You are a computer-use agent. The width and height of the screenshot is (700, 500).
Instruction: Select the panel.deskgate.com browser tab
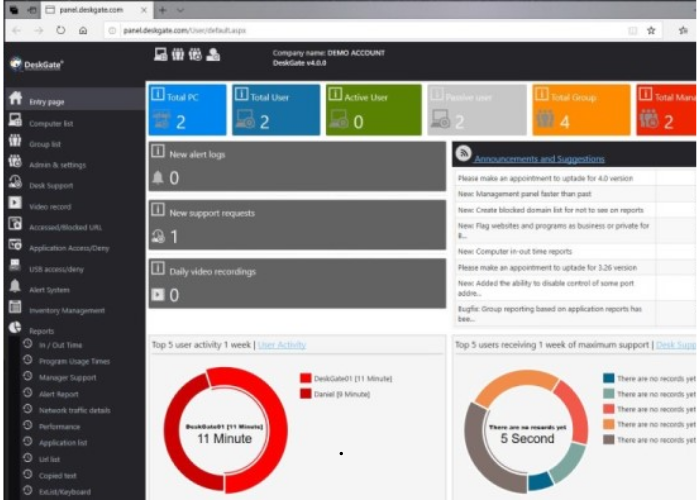click(96, 10)
